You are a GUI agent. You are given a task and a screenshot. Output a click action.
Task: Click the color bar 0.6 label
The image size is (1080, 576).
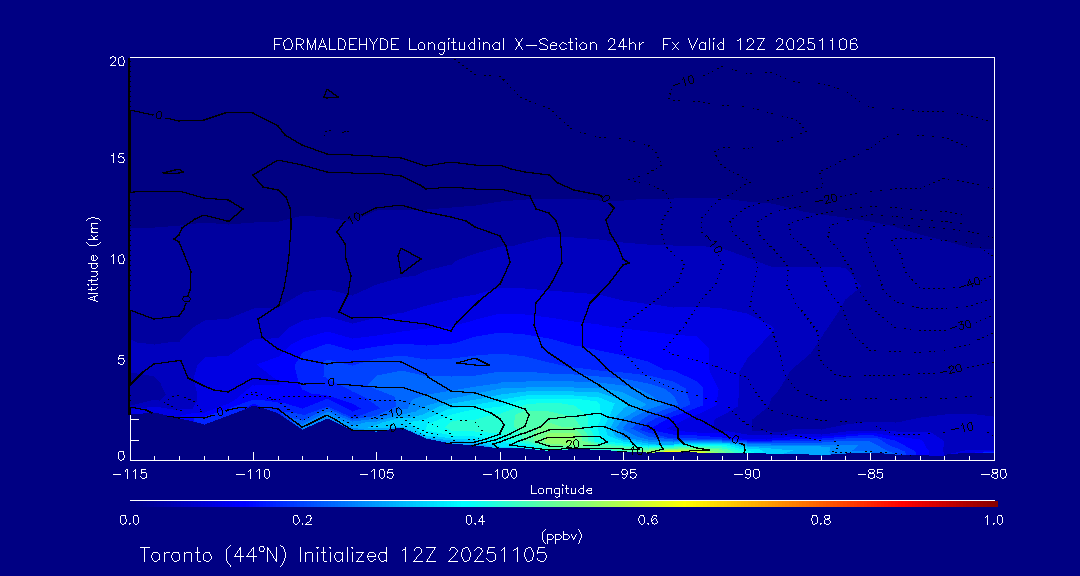pyautogui.click(x=648, y=520)
